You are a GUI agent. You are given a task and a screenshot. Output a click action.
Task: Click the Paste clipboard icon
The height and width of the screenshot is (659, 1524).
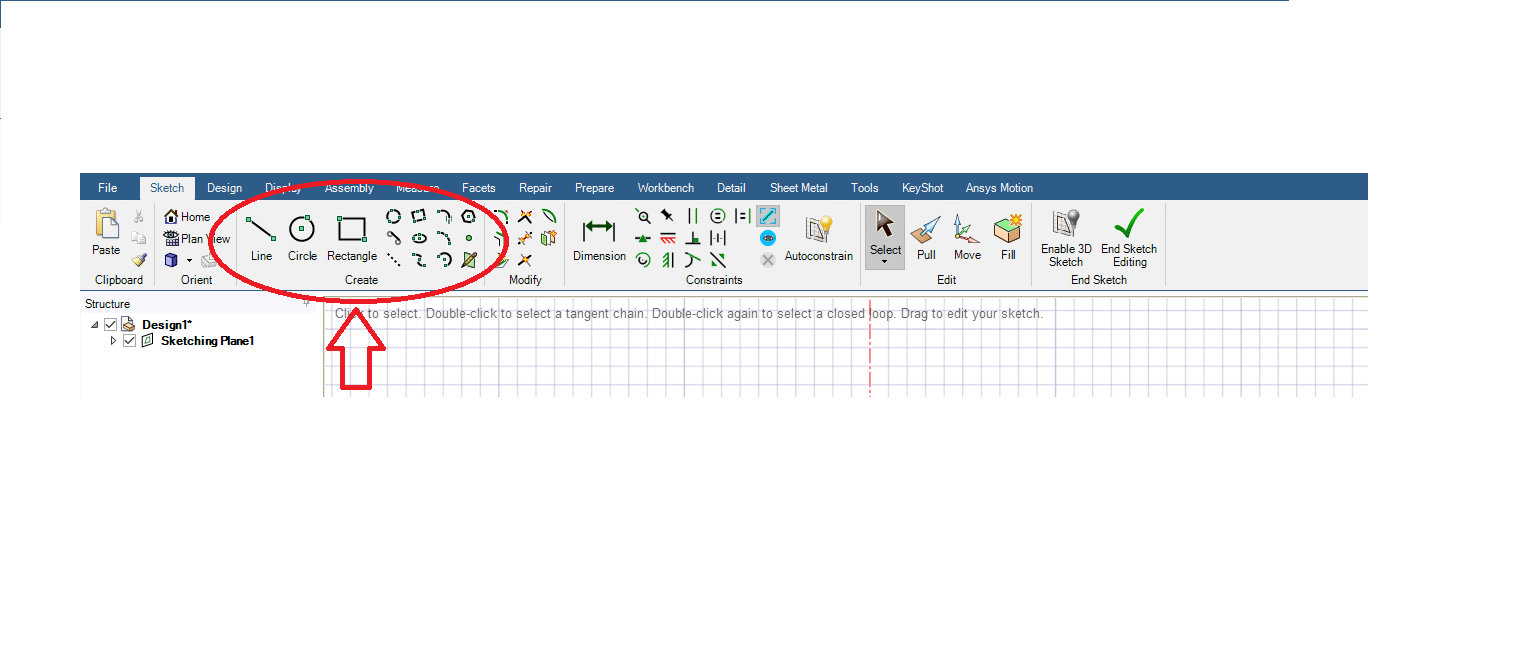[106, 232]
